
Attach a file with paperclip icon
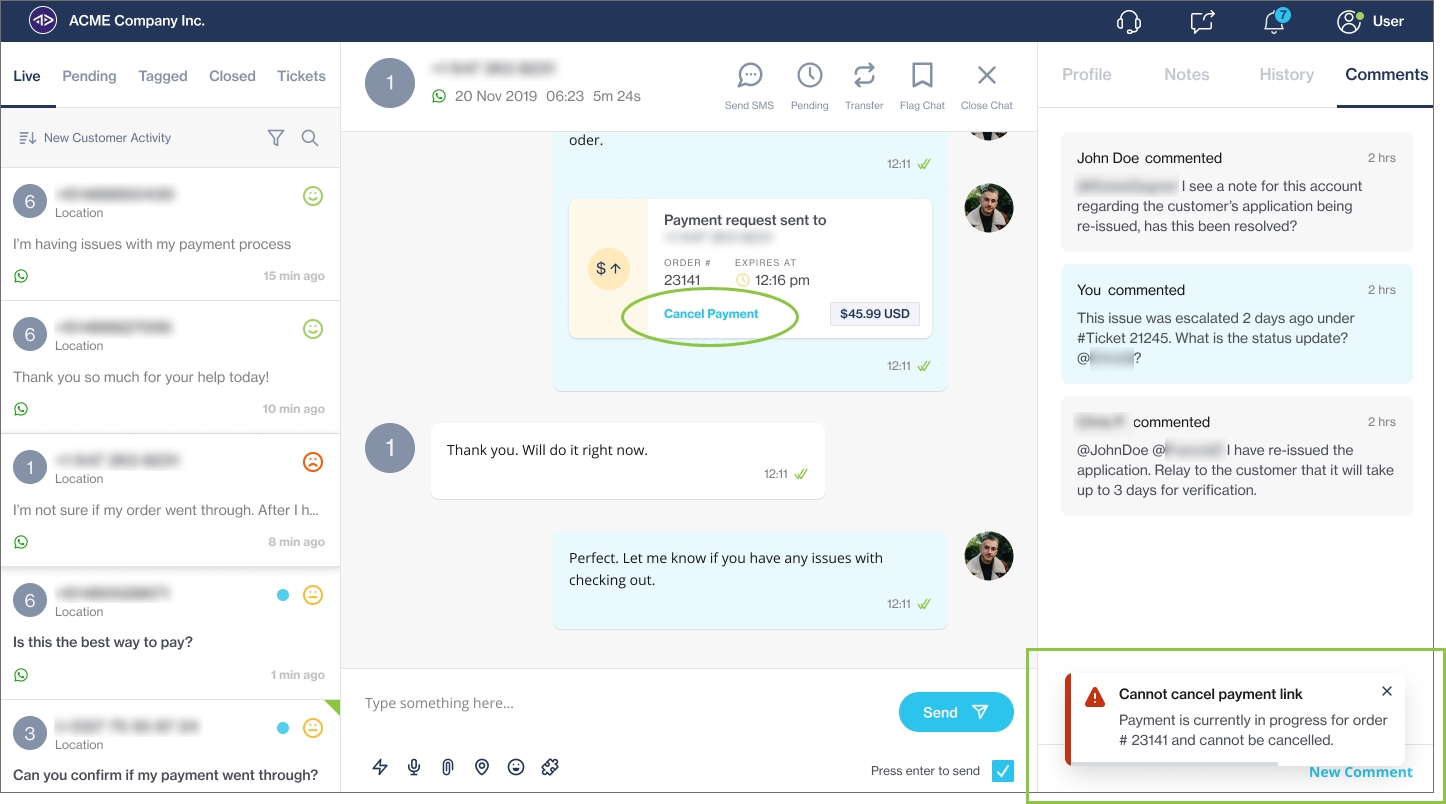(448, 767)
